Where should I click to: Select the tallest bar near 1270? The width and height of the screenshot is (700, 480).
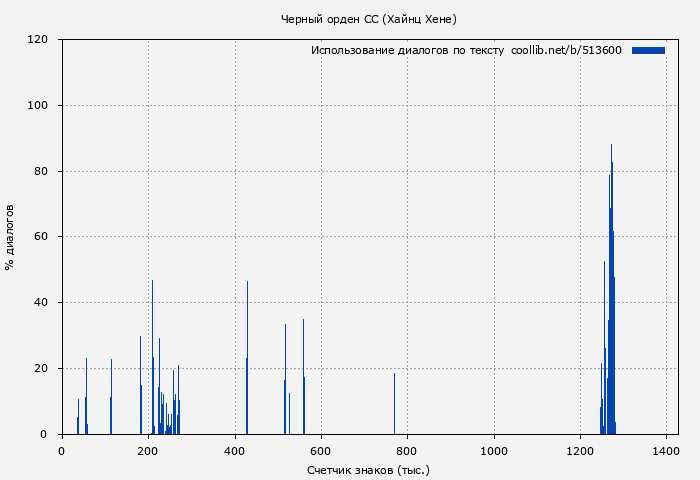click(x=611, y=290)
